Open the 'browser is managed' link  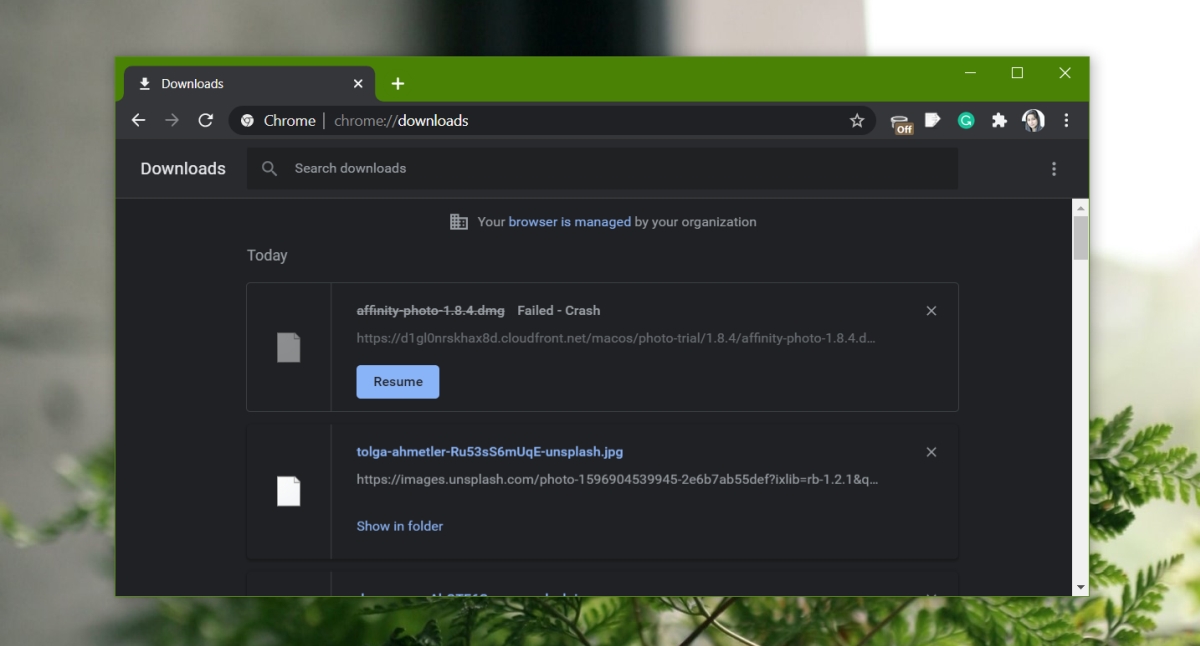[x=570, y=222]
